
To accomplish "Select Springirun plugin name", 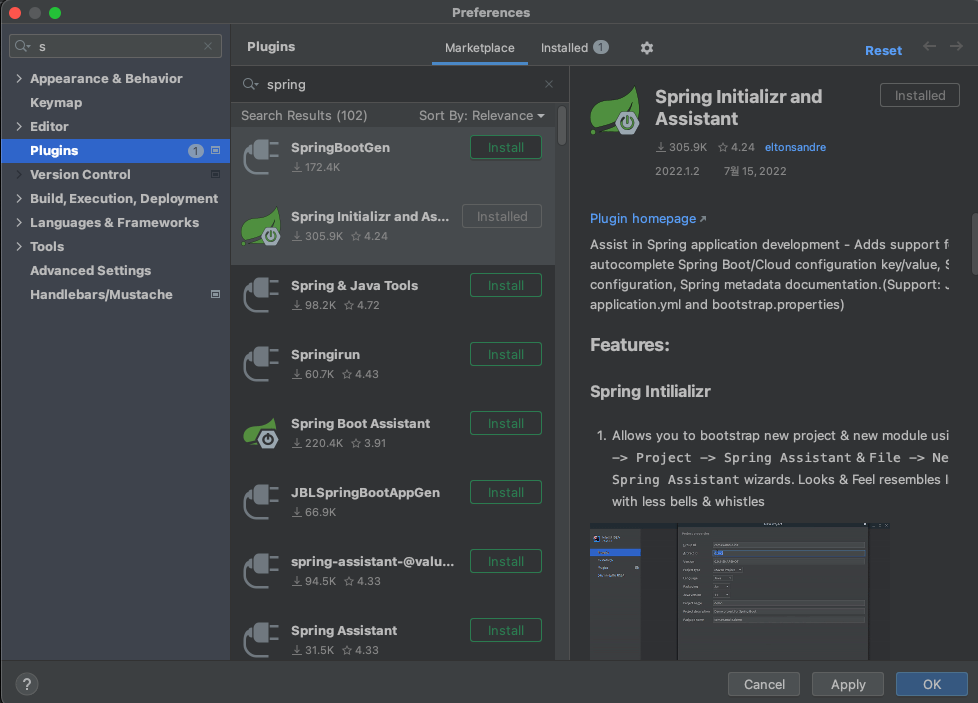I will (326, 355).
